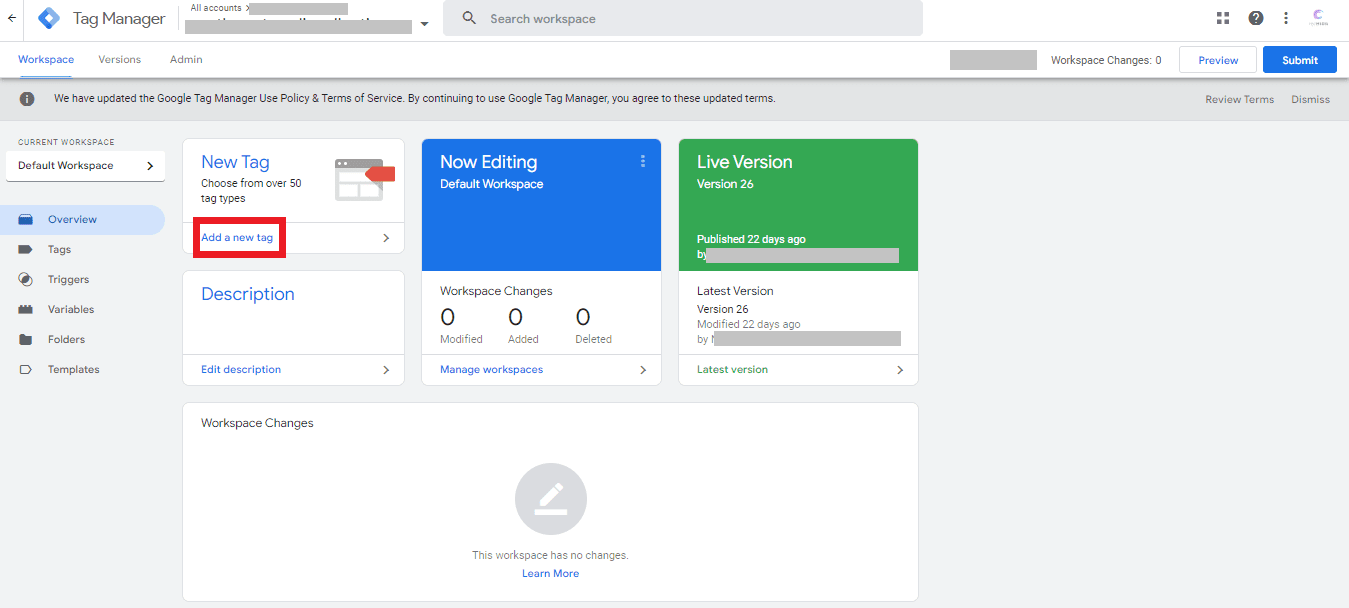Open the Google apps grid icon
The height and width of the screenshot is (608, 1349).
pyautogui.click(x=1222, y=18)
